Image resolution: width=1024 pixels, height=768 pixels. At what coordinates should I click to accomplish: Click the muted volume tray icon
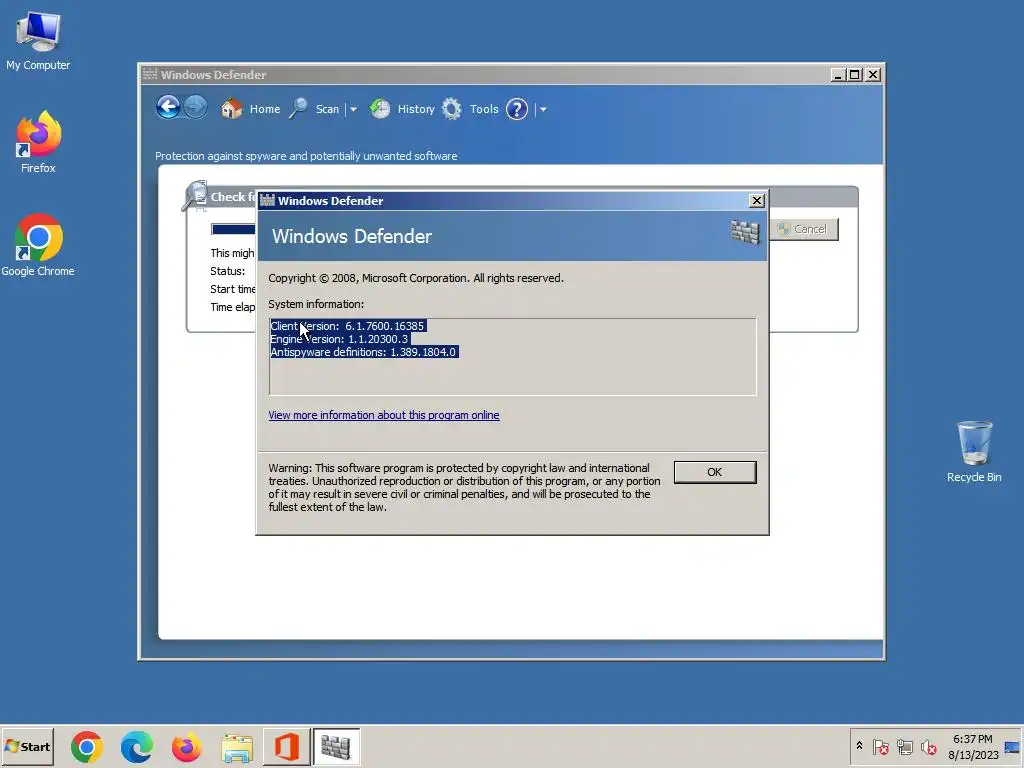[x=928, y=746]
